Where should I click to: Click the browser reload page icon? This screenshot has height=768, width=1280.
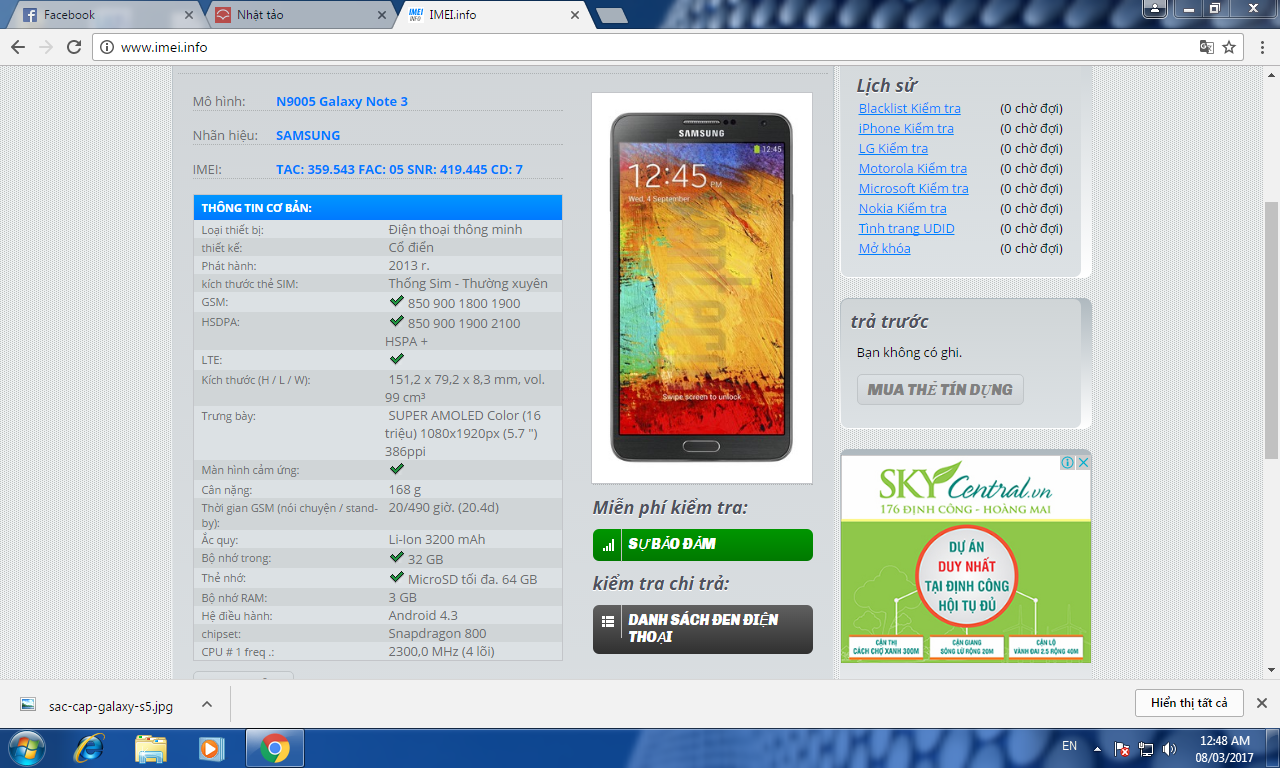[x=74, y=47]
